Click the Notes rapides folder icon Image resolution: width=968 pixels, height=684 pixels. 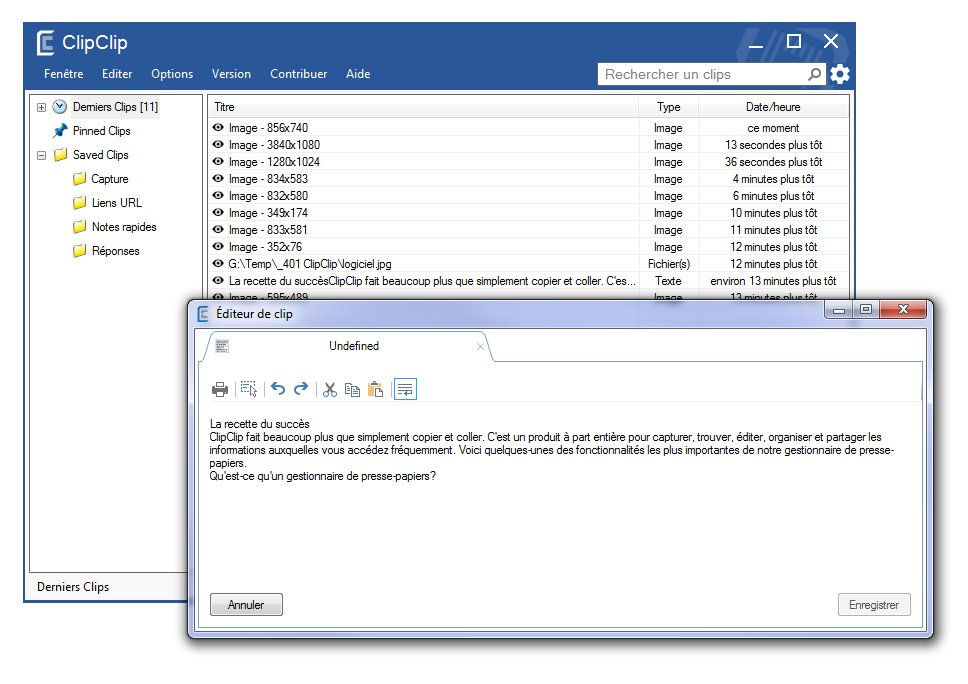click(x=79, y=227)
